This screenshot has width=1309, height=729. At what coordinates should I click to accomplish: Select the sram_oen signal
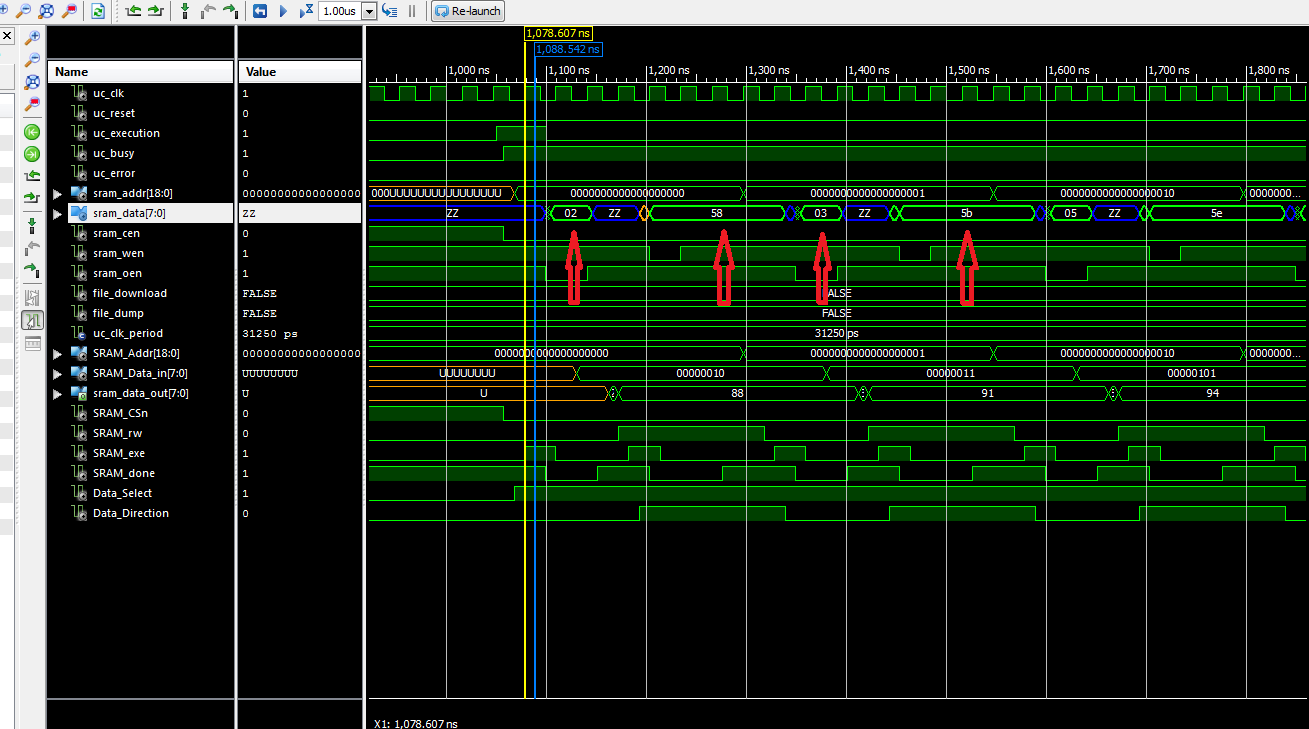click(117, 273)
